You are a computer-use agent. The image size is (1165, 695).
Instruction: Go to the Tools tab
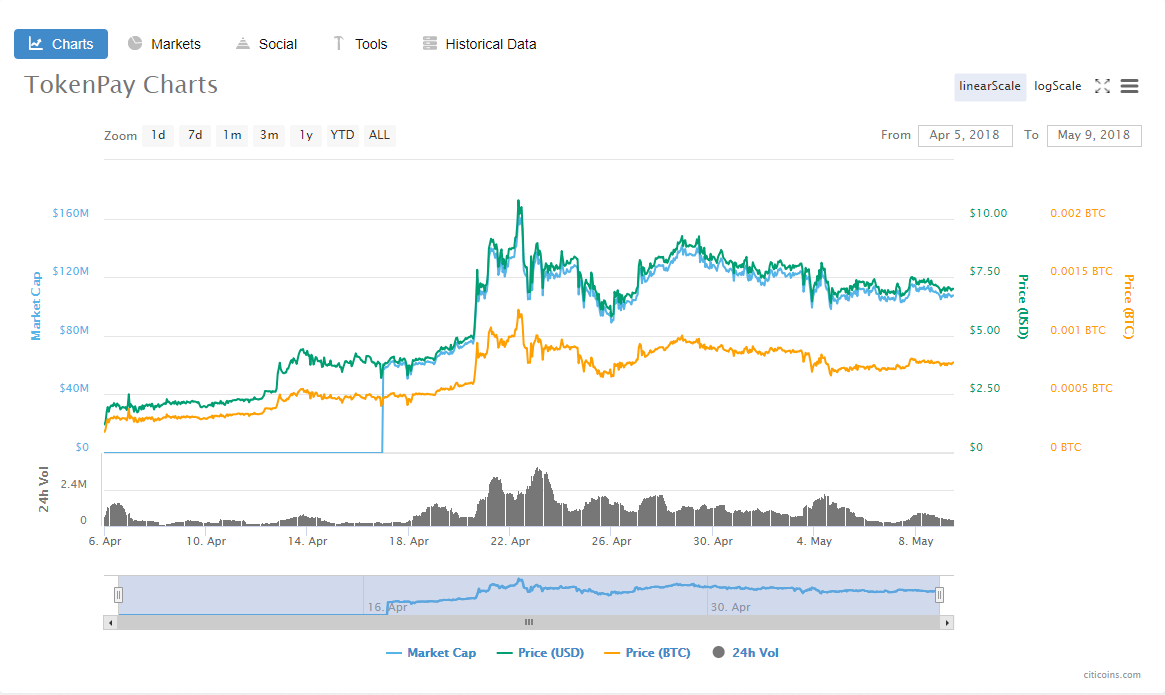360,44
